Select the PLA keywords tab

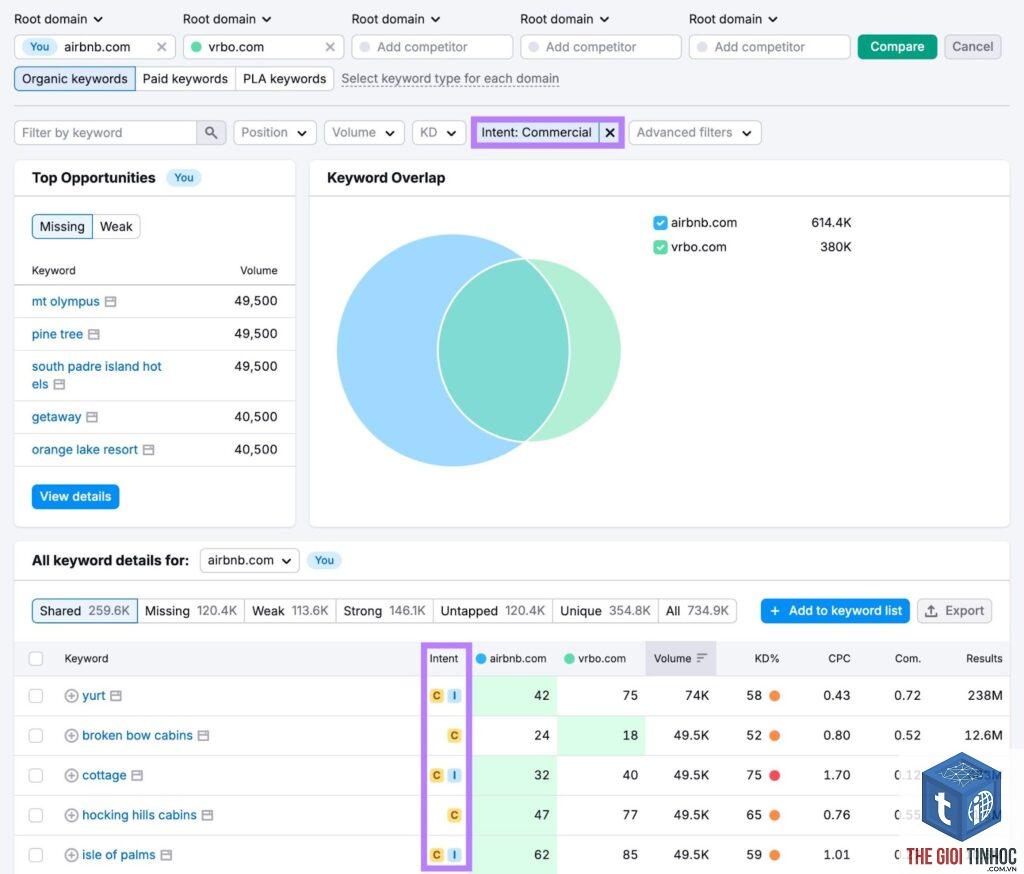click(285, 79)
